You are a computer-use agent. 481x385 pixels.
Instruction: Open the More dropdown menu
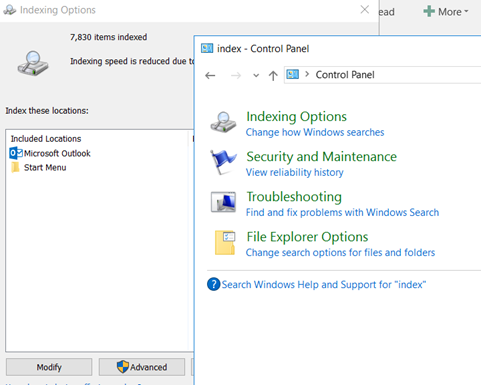point(447,12)
